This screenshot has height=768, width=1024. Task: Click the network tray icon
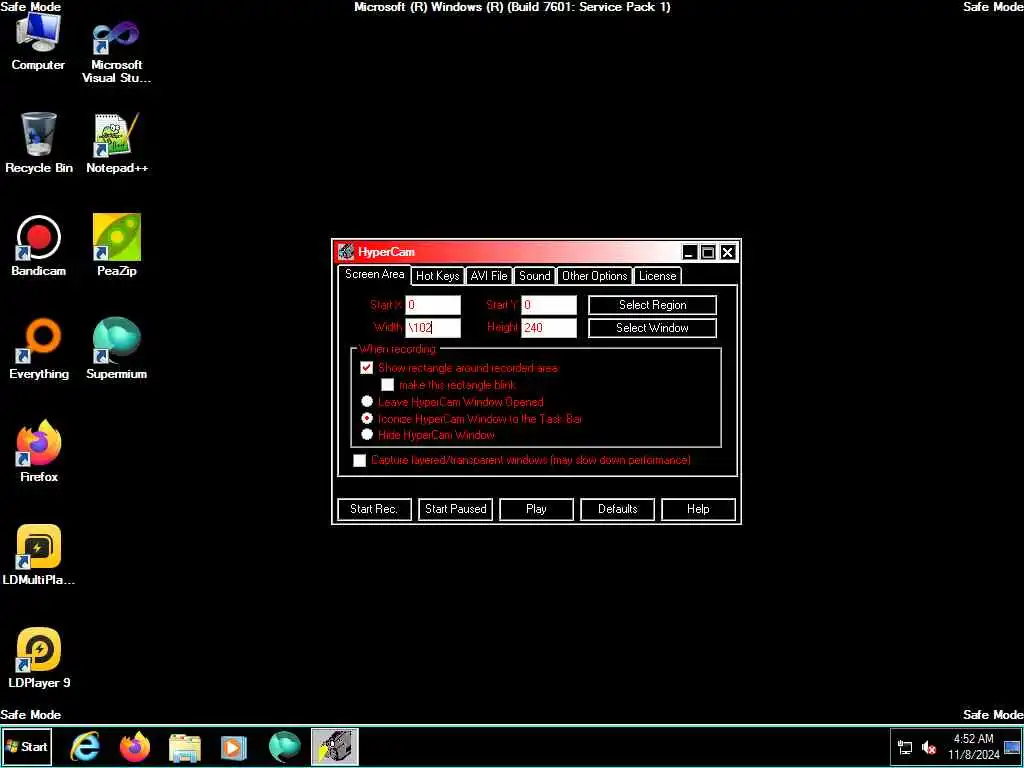905,747
